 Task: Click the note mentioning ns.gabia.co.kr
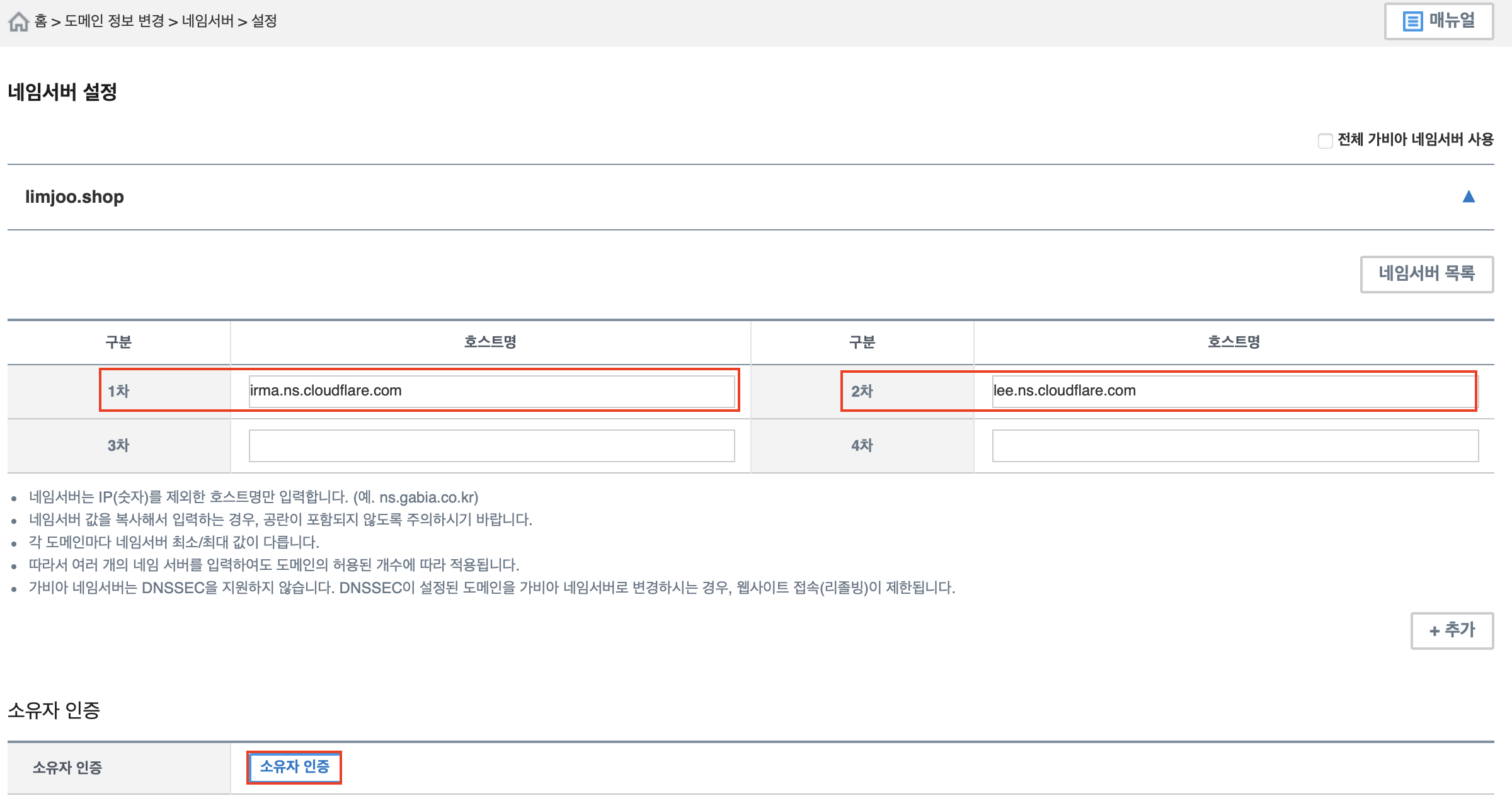(x=253, y=497)
